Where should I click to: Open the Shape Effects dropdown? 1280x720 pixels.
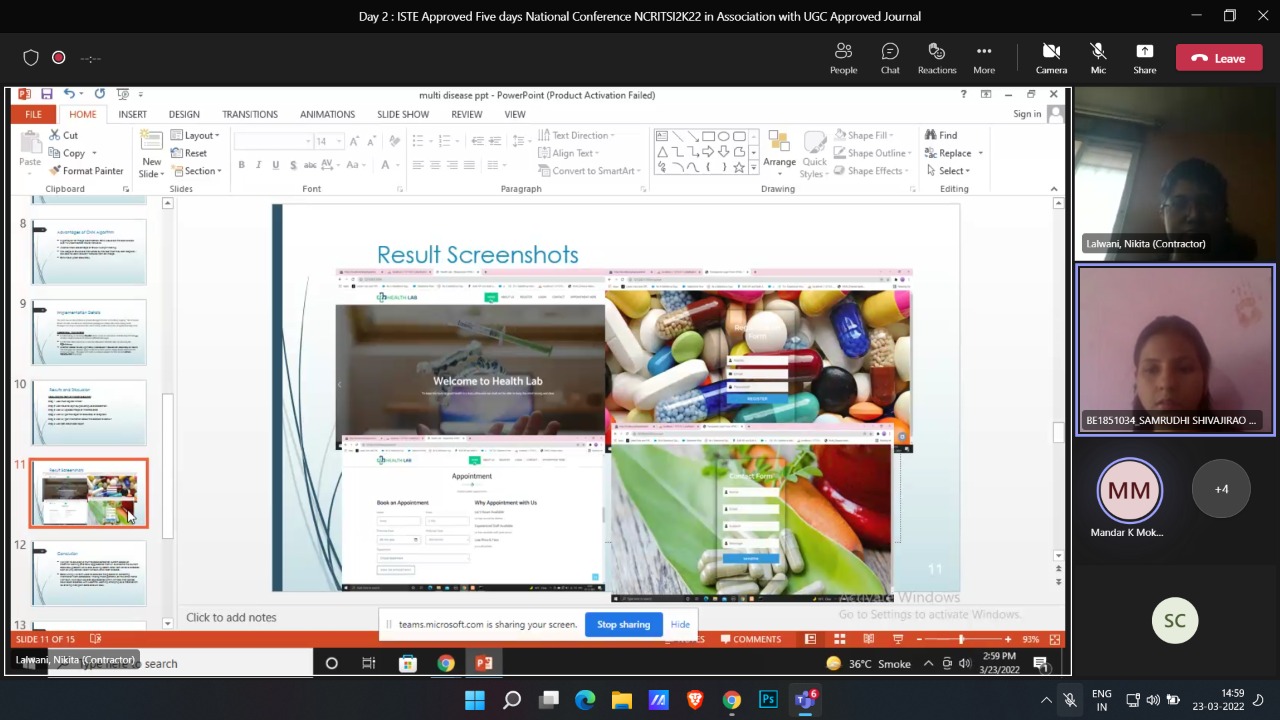pos(871,171)
